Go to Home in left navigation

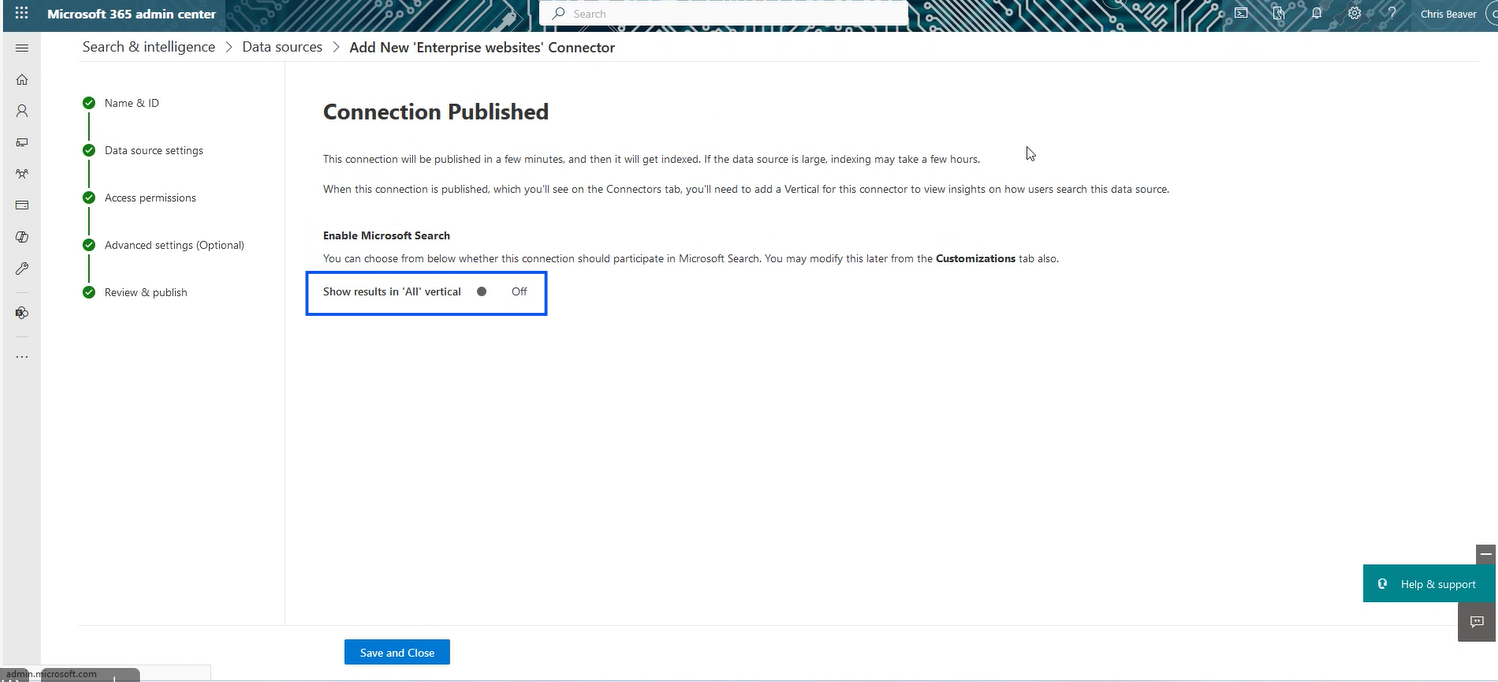coord(21,80)
